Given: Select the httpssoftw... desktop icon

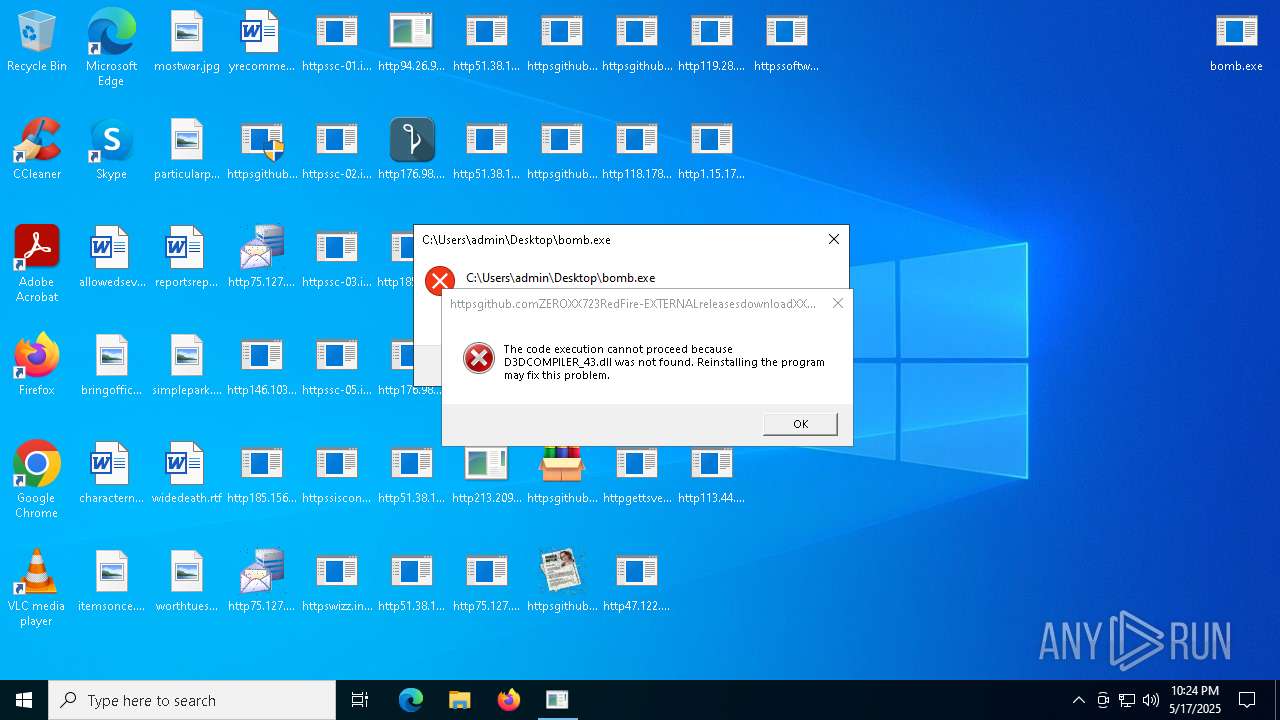Looking at the screenshot, I should coord(787,42).
